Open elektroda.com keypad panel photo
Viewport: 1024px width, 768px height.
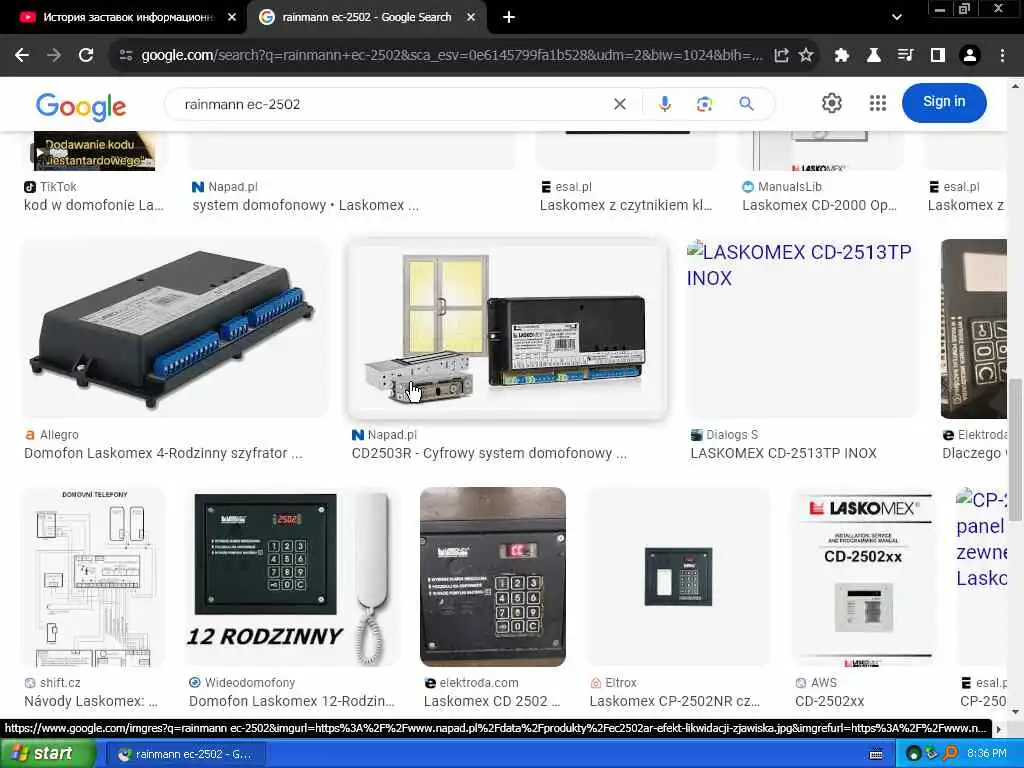[493, 577]
